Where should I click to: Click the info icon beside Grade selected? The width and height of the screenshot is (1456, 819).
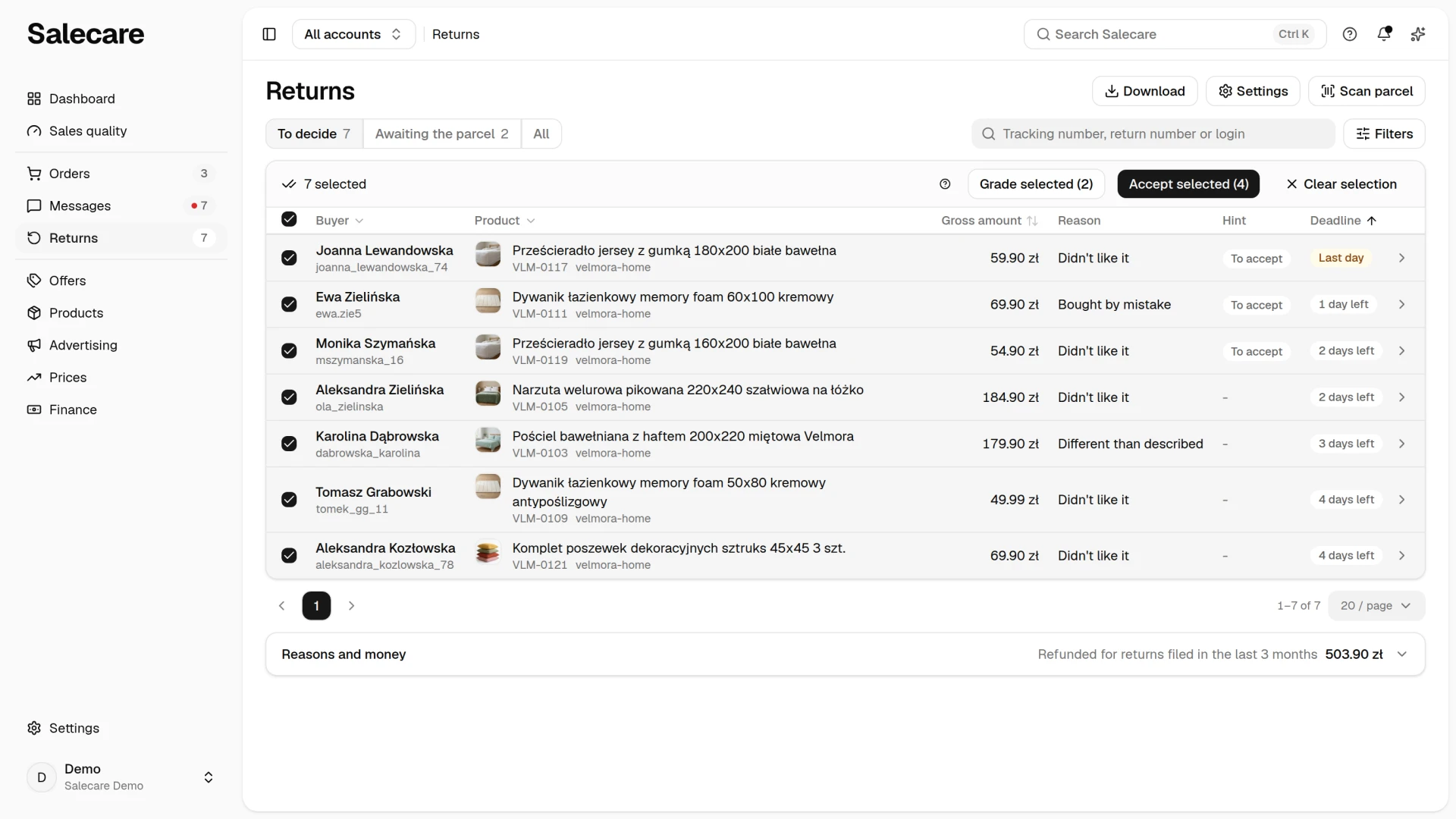(x=945, y=184)
